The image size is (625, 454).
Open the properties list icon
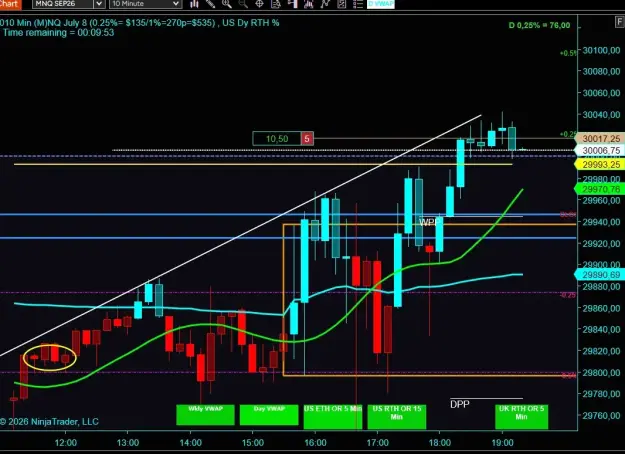[358, 4]
